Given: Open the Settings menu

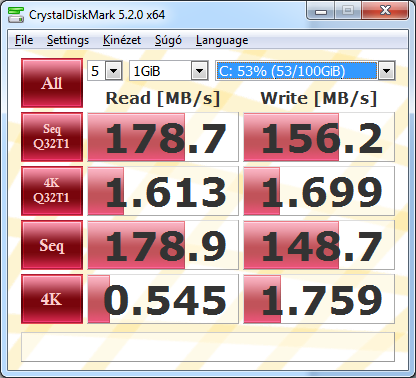Looking at the screenshot, I should click(68, 40).
